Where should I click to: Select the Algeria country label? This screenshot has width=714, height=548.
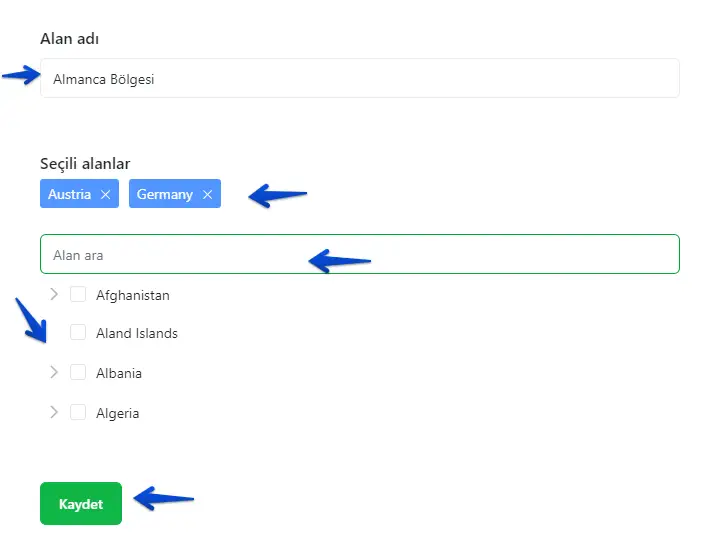tap(118, 413)
